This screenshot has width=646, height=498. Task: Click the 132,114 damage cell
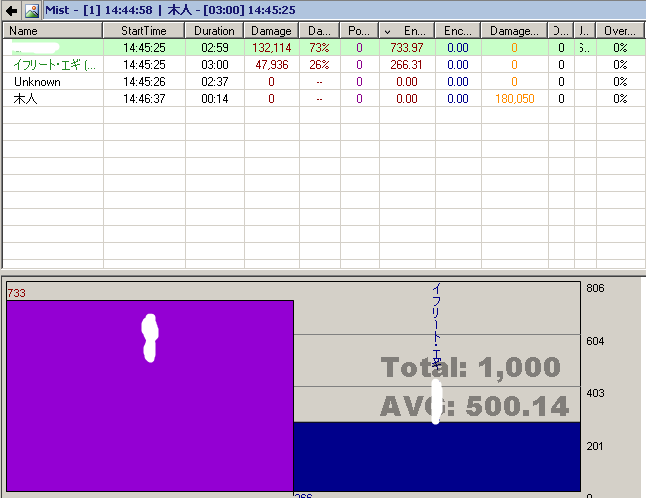pyautogui.click(x=272, y=48)
